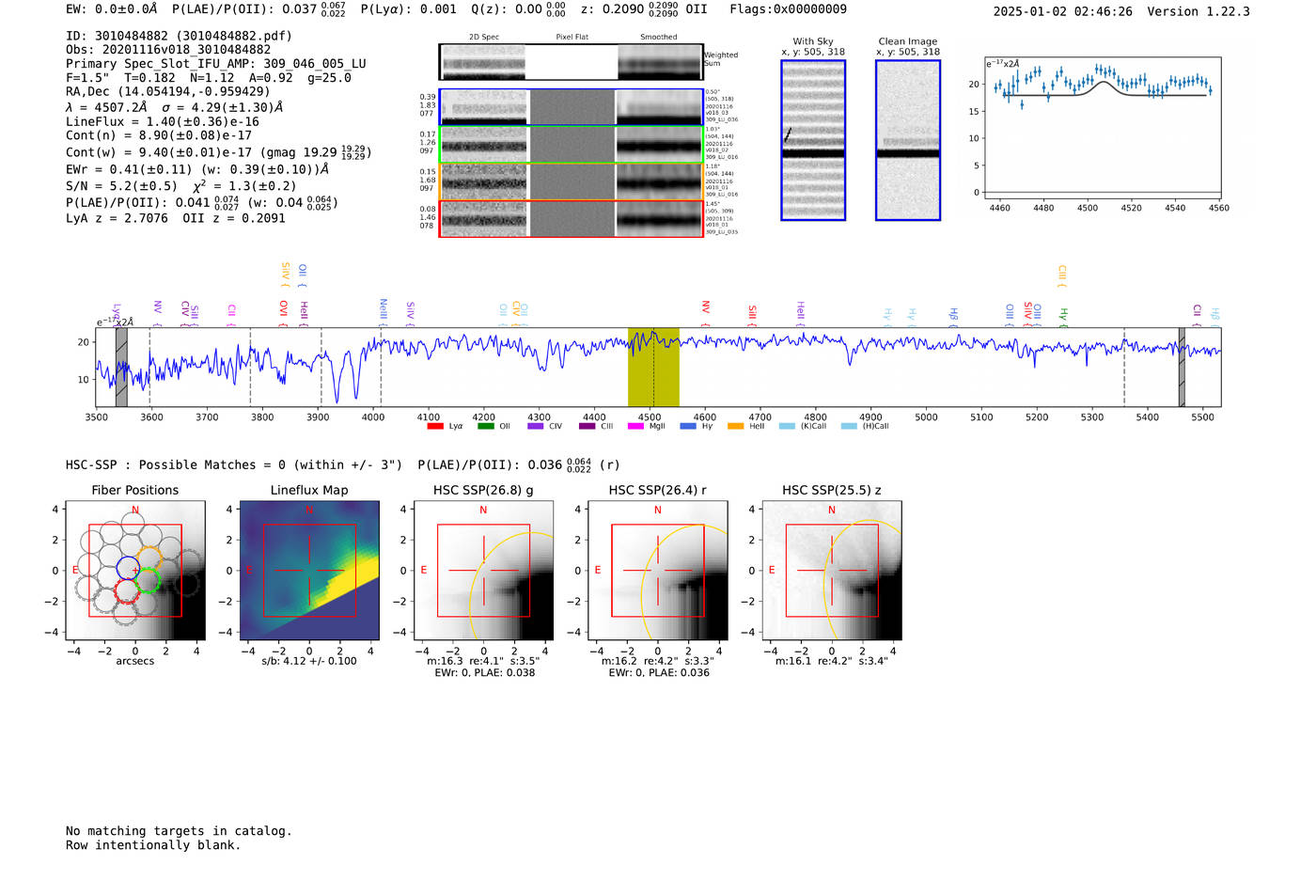Click the z-band m:16.1 re:4.2" caption

831,661
